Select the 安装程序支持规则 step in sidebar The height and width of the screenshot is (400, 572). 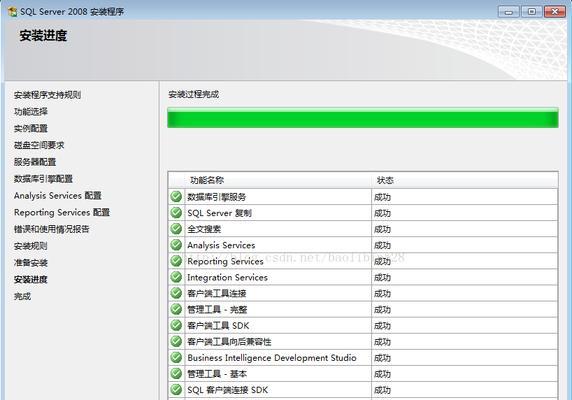click(47, 95)
